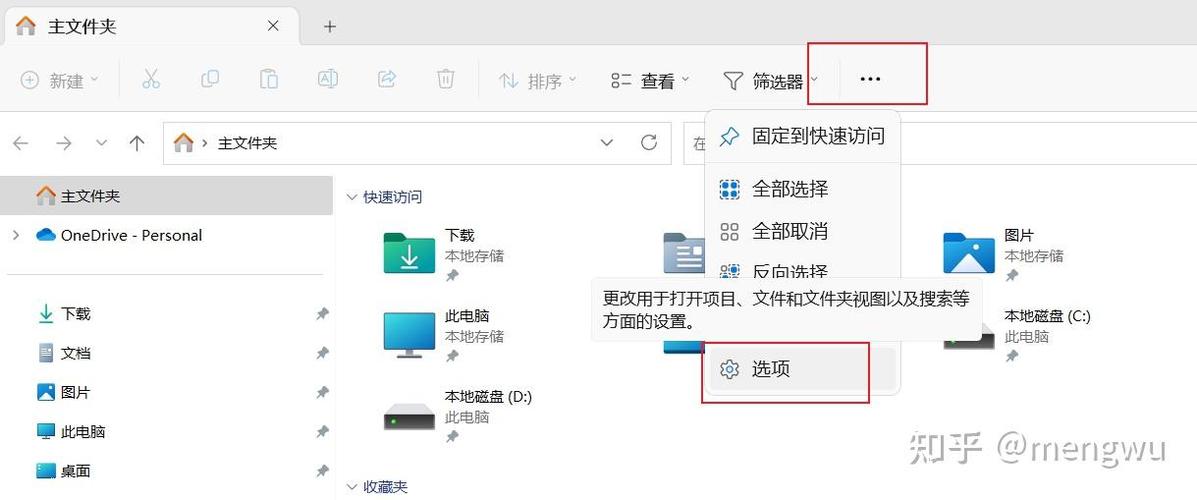Click the Share icon in toolbar

tap(387, 79)
